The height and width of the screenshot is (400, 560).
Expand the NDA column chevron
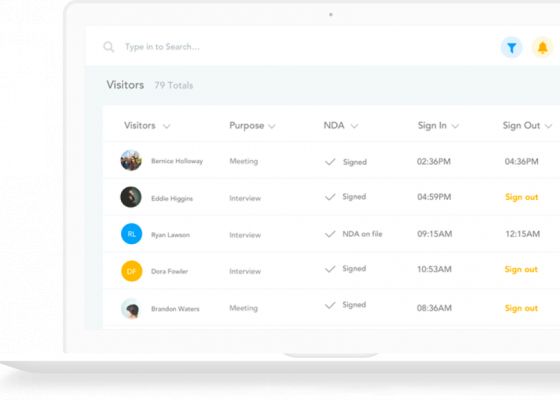pos(354,126)
